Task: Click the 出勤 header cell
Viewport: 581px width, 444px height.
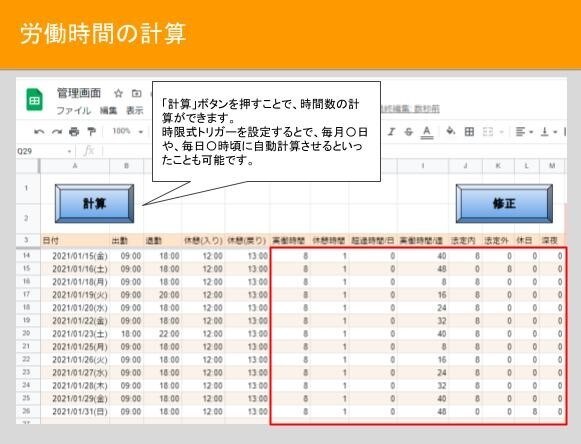Action: click(126, 241)
